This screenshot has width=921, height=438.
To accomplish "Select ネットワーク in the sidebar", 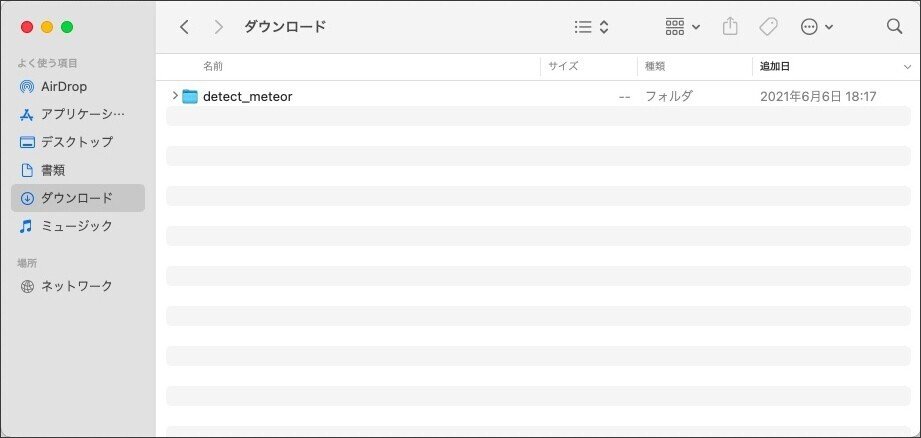I will (76, 286).
